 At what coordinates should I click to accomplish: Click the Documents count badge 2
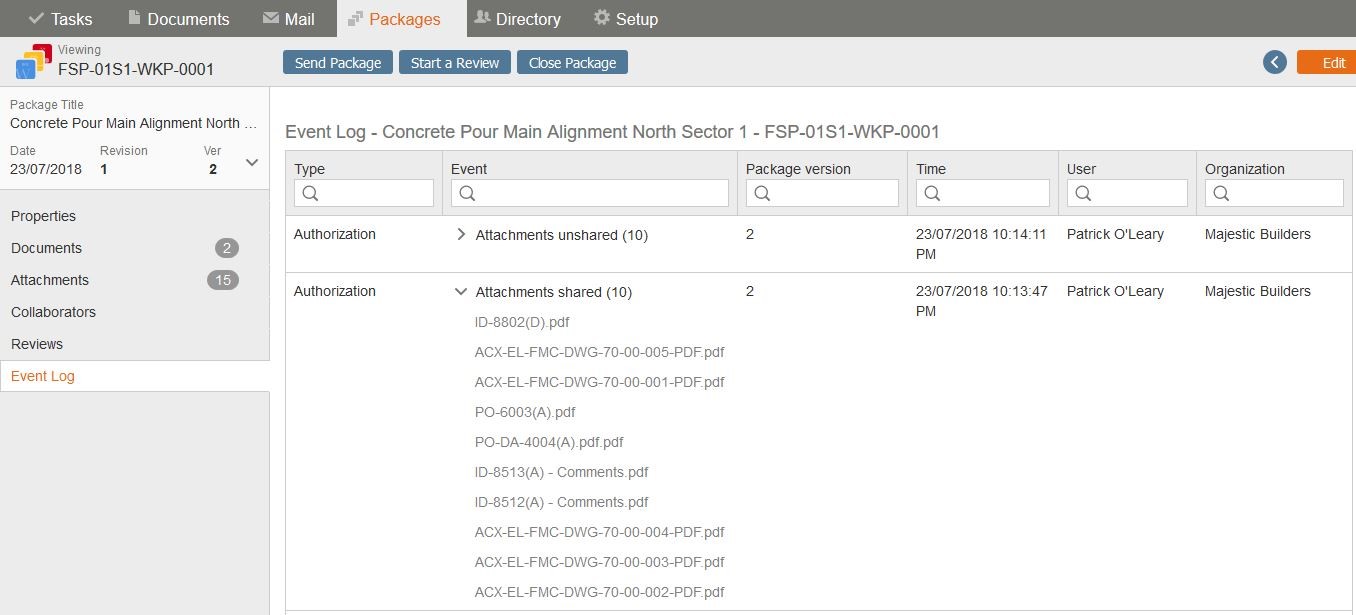coord(227,248)
